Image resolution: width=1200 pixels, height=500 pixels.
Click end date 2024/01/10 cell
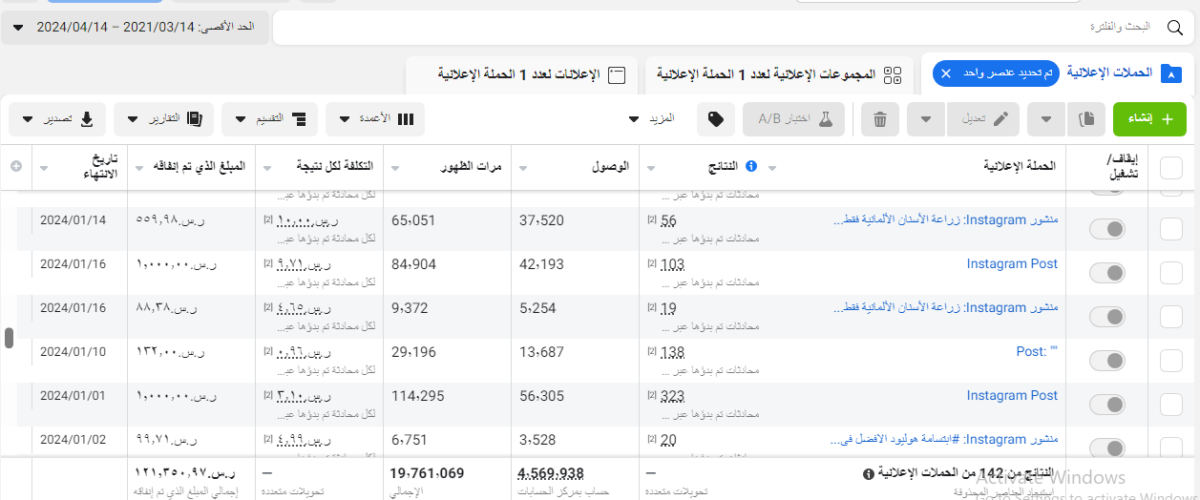tap(71, 352)
